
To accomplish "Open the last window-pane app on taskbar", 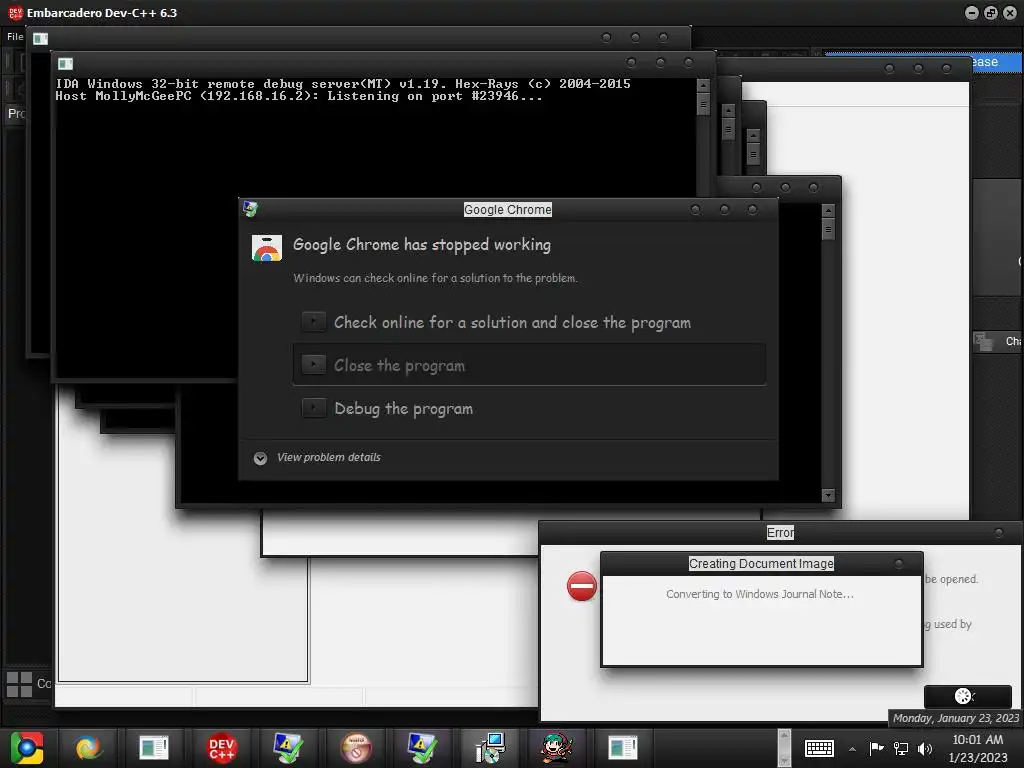I will [x=622, y=748].
